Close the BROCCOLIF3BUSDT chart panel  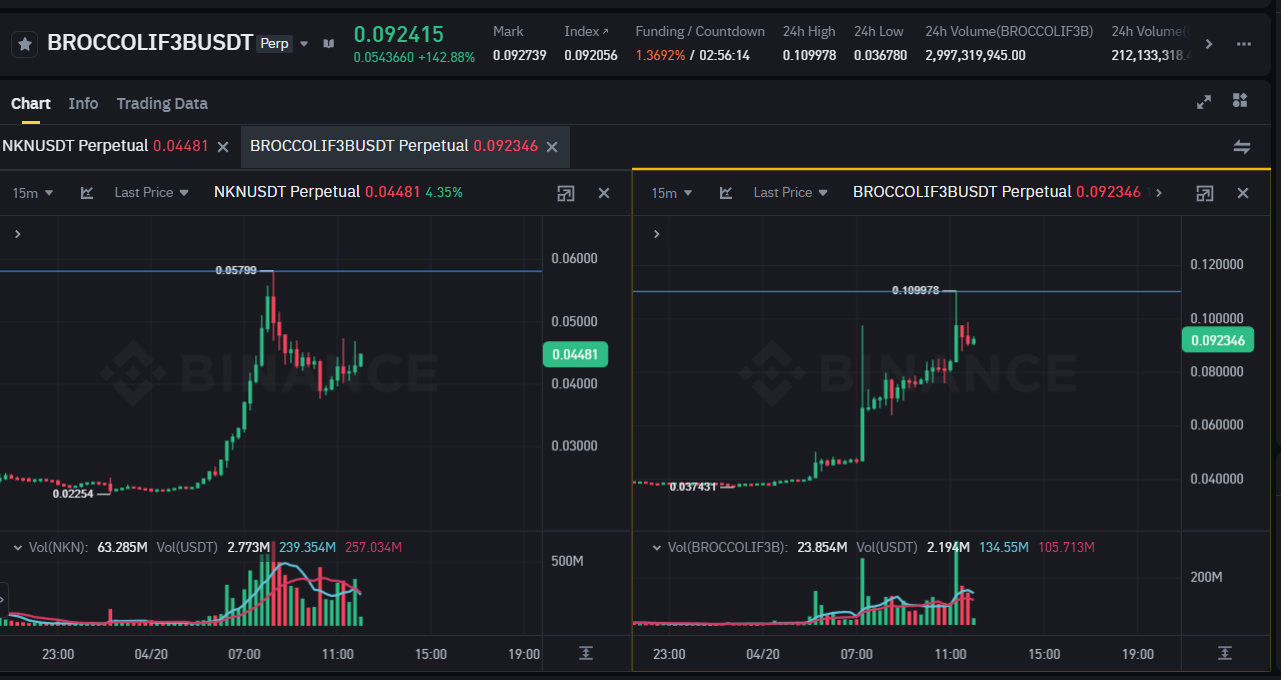pyautogui.click(x=1243, y=193)
